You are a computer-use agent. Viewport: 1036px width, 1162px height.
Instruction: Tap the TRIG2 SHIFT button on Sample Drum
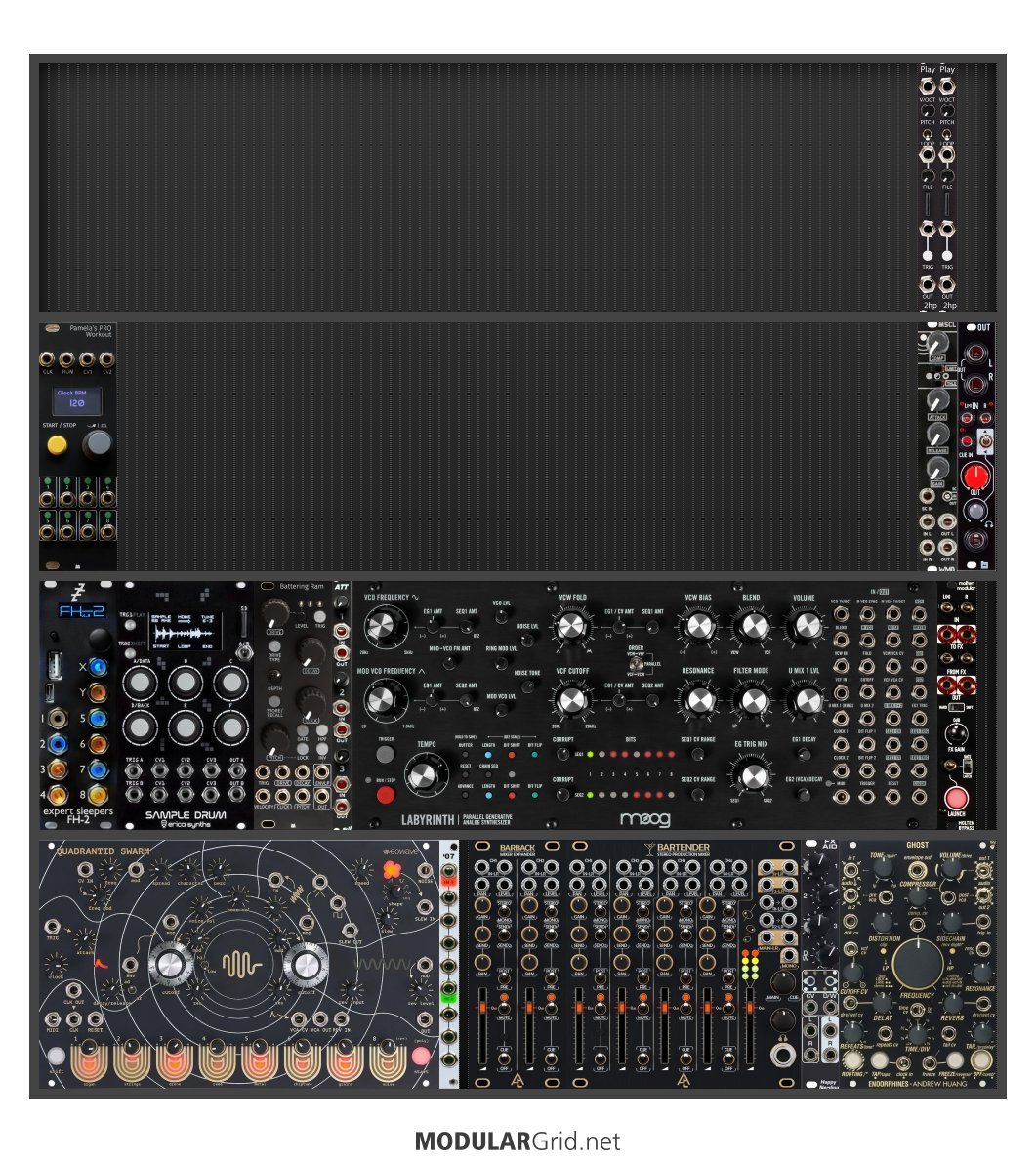[132, 652]
